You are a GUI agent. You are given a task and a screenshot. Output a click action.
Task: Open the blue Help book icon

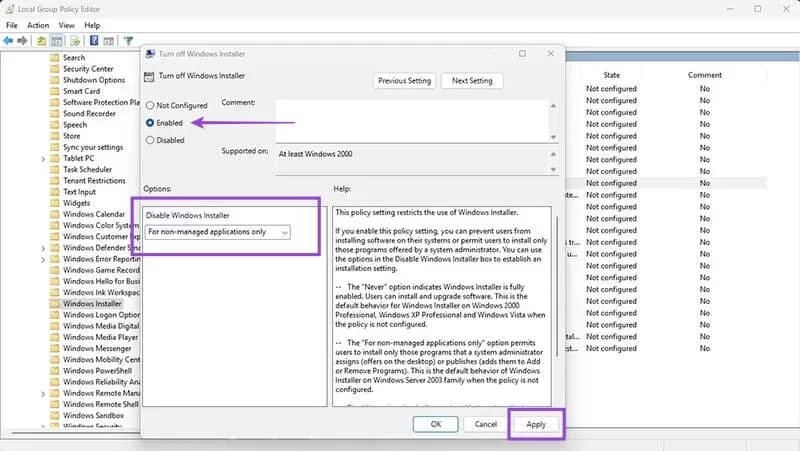click(93, 41)
